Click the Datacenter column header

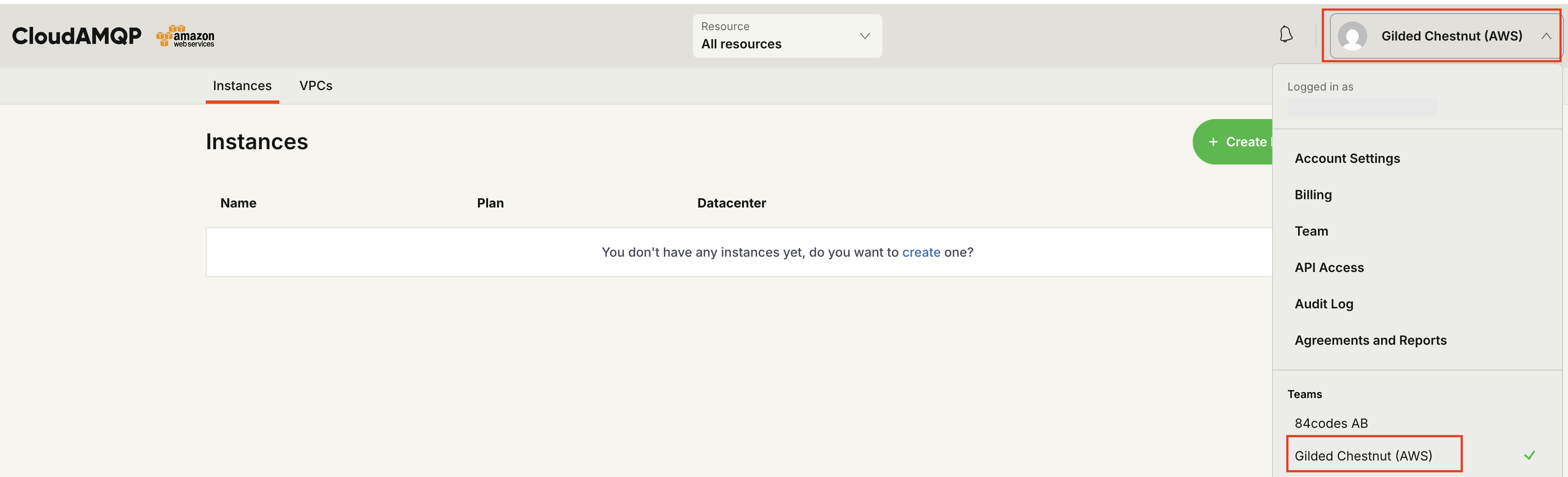(731, 203)
